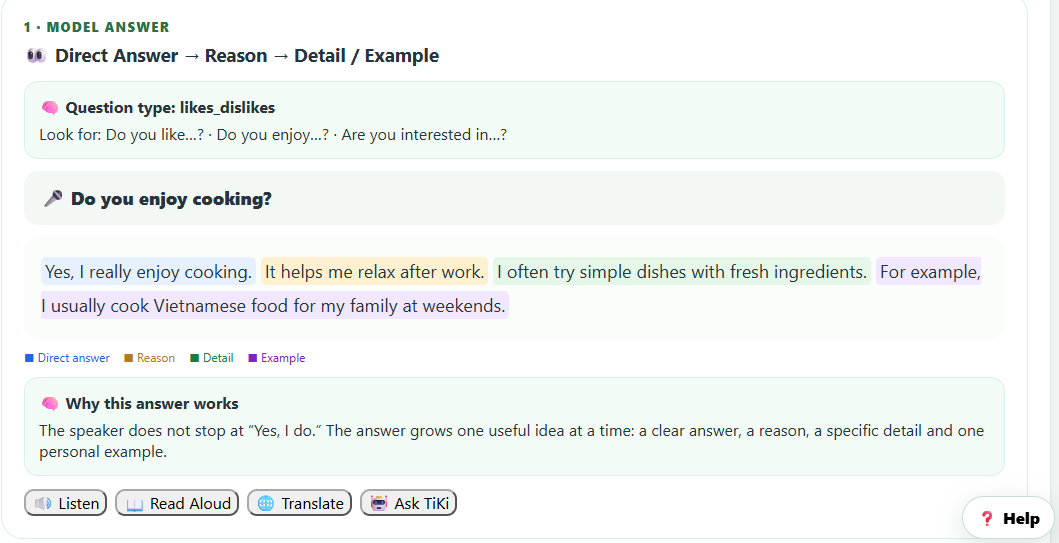Click the brain icon by Why this answer works

[49, 404]
